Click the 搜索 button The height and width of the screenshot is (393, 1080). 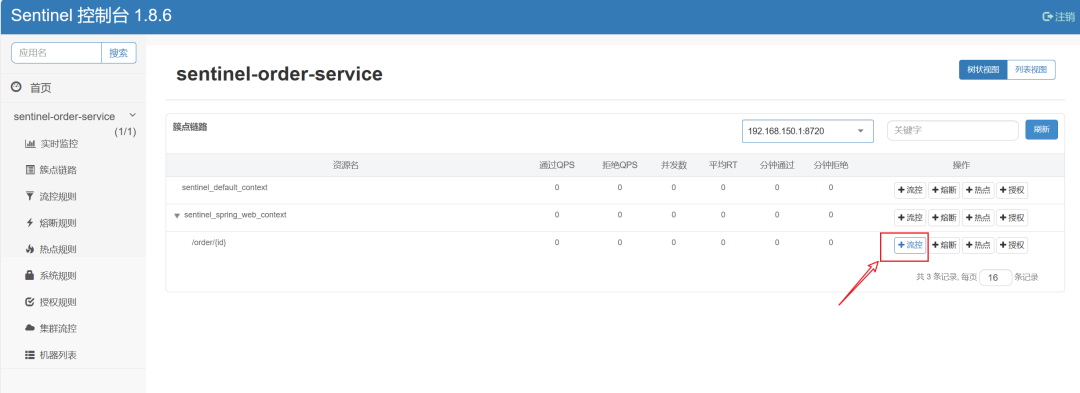tap(118, 53)
